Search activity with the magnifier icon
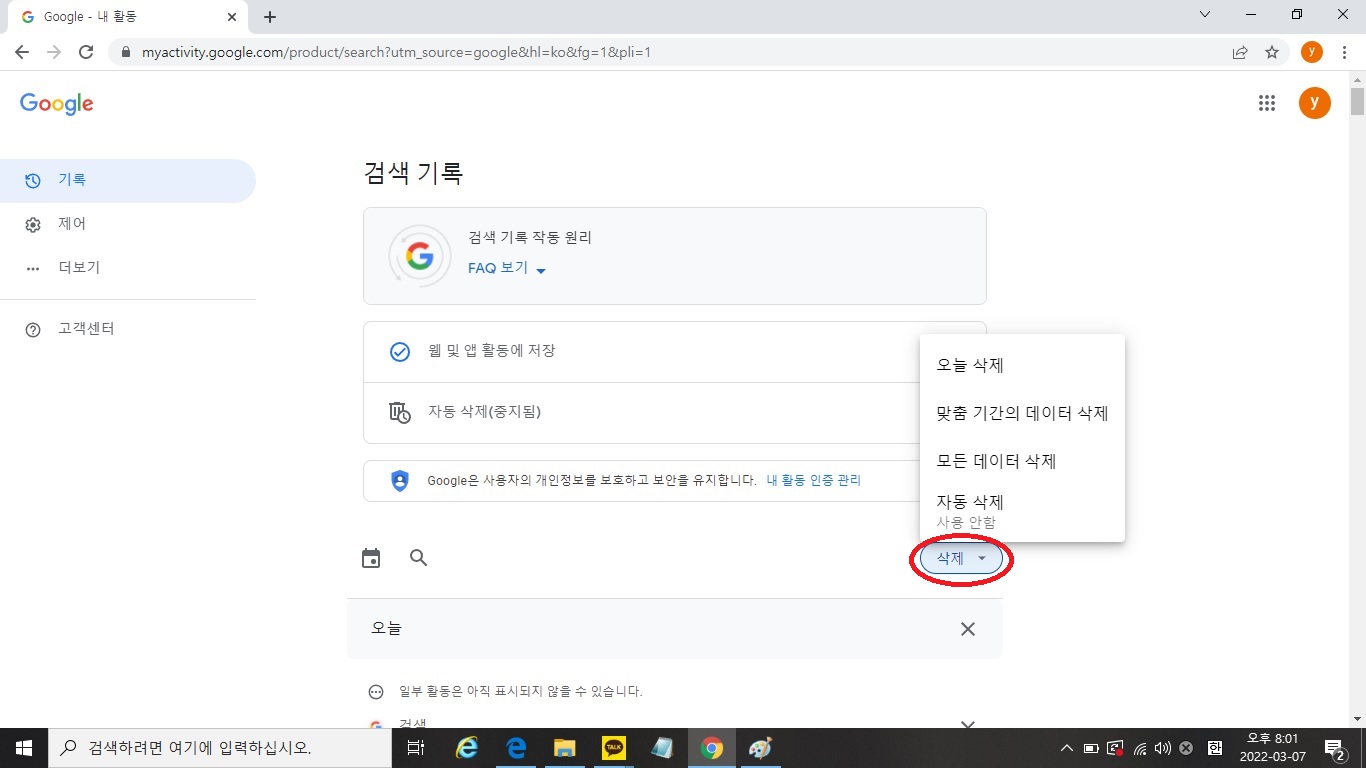 (419, 558)
